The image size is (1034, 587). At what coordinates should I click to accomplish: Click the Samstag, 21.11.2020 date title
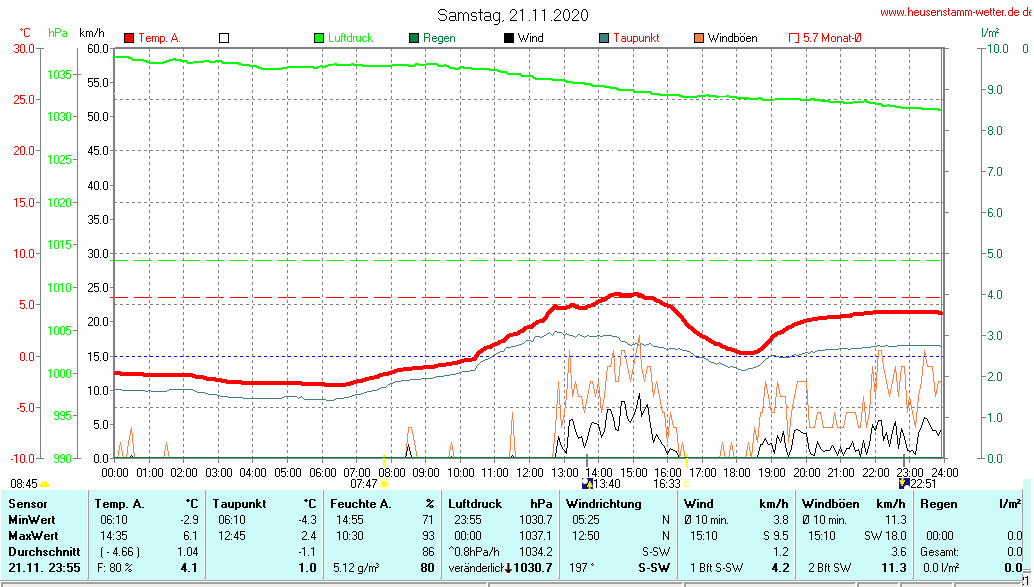[x=513, y=15]
